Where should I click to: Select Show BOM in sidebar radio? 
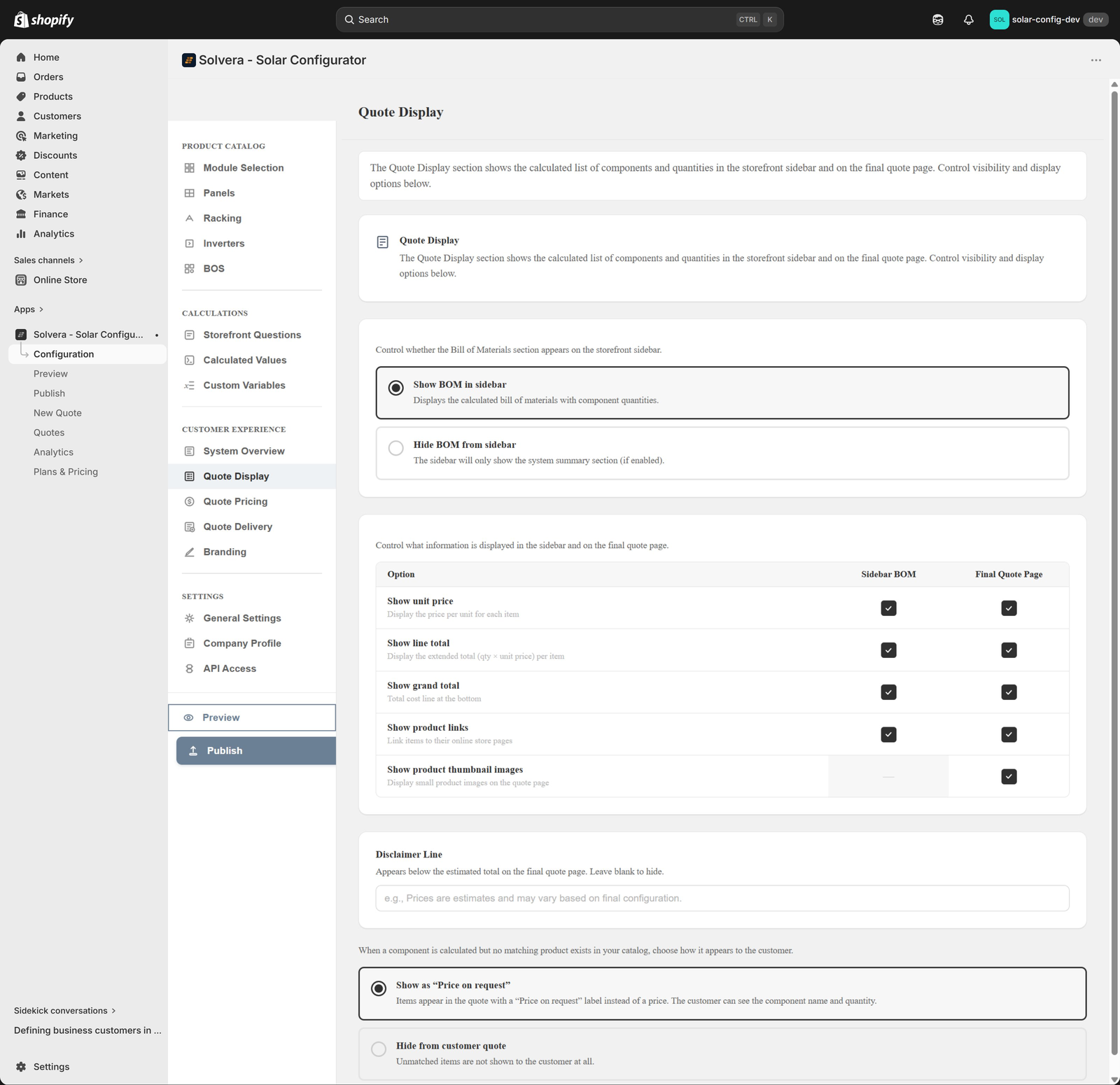[396, 388]
